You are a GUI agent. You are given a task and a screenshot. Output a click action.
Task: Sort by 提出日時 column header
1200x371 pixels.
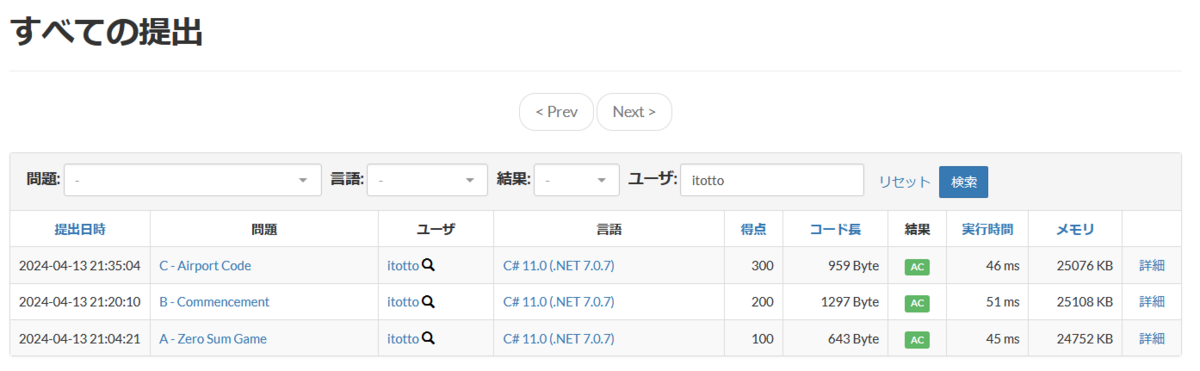tap(80, 229)
